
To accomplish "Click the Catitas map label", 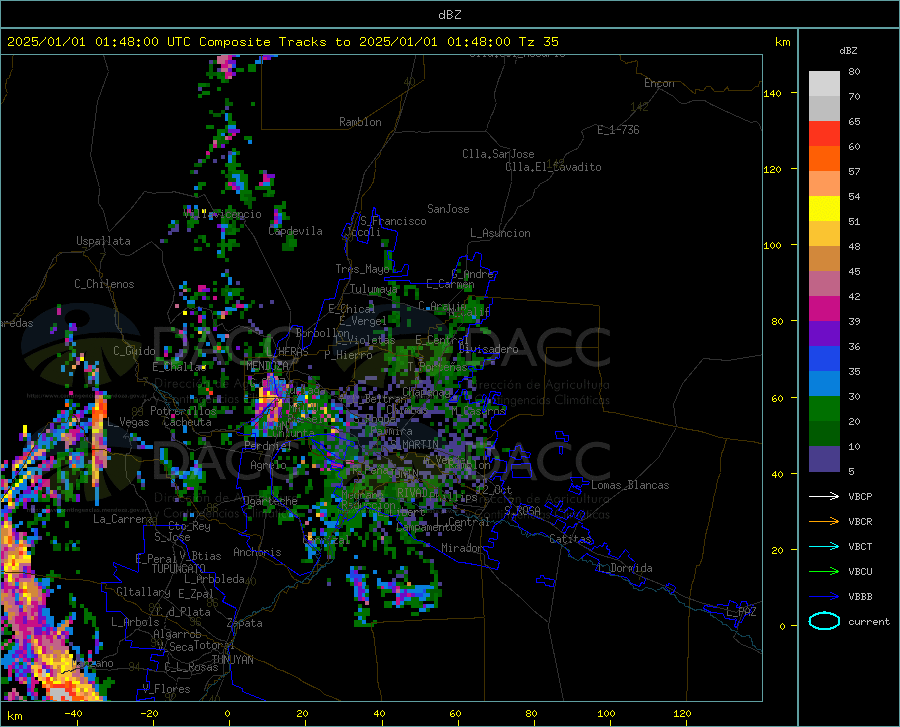I will click(570, 539).
